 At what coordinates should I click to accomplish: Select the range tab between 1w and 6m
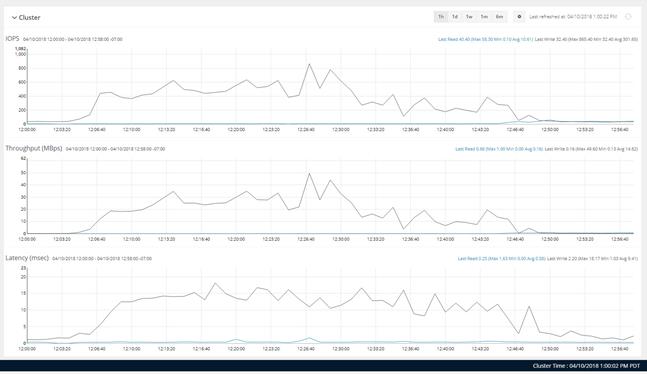(484, 17)
